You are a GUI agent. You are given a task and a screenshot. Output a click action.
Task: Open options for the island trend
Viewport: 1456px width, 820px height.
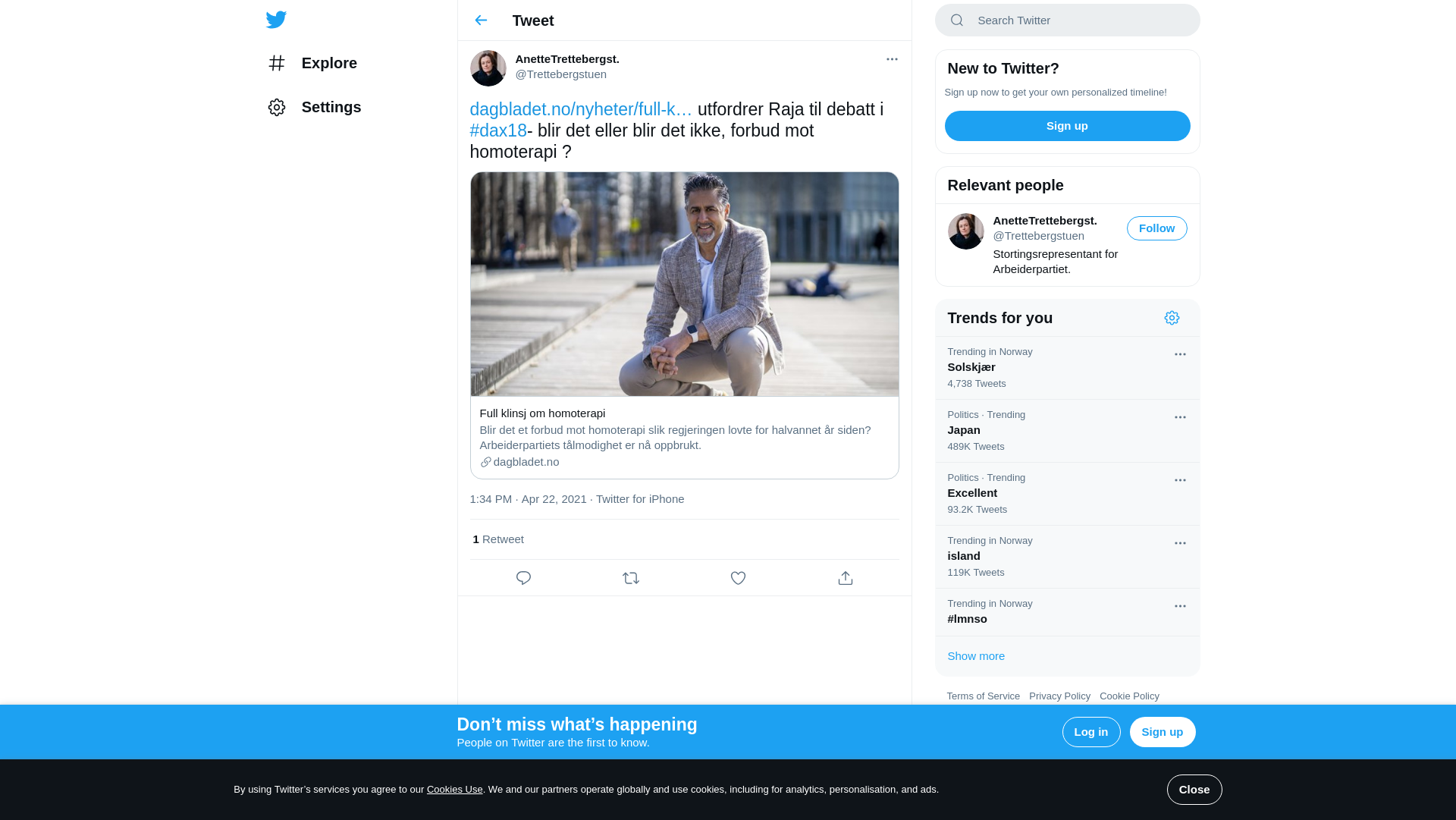(x=1180, y=543)
